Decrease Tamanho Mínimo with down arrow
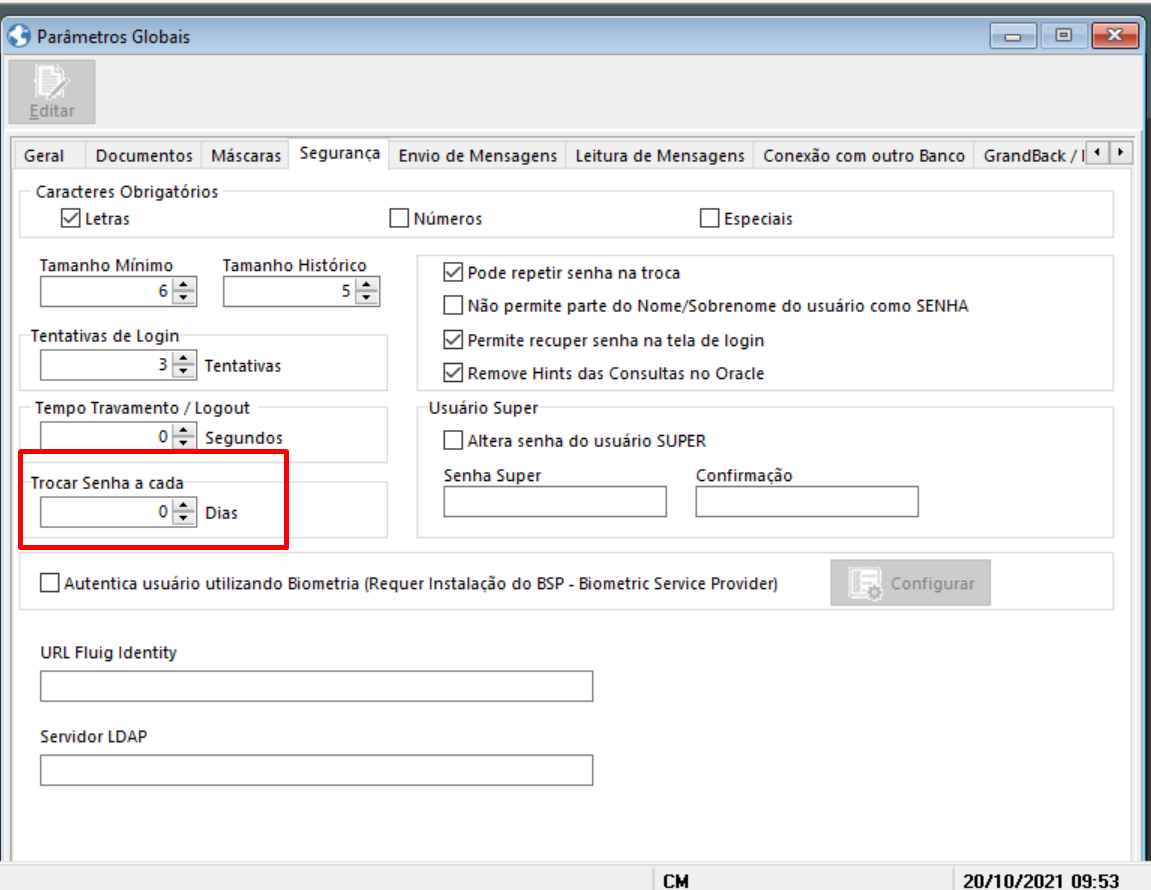The width and height of the screenshot is (1151, 890). coord(184,297)
